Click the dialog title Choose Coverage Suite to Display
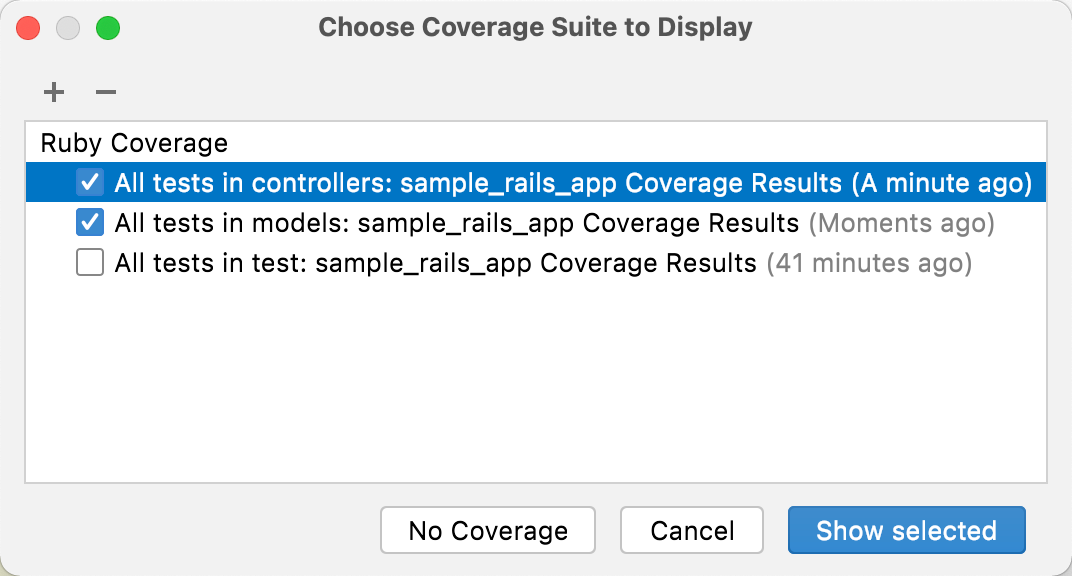Viewport: 1072px width, 576px height. tap(535, 27)
